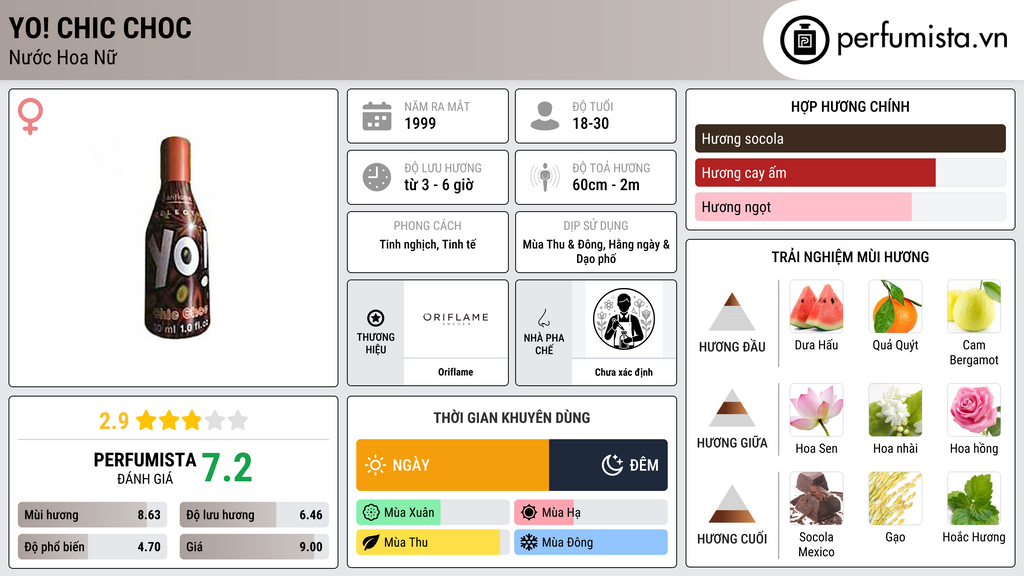Click the calendar icon beside Năm ra mắt

pos(377,116)
